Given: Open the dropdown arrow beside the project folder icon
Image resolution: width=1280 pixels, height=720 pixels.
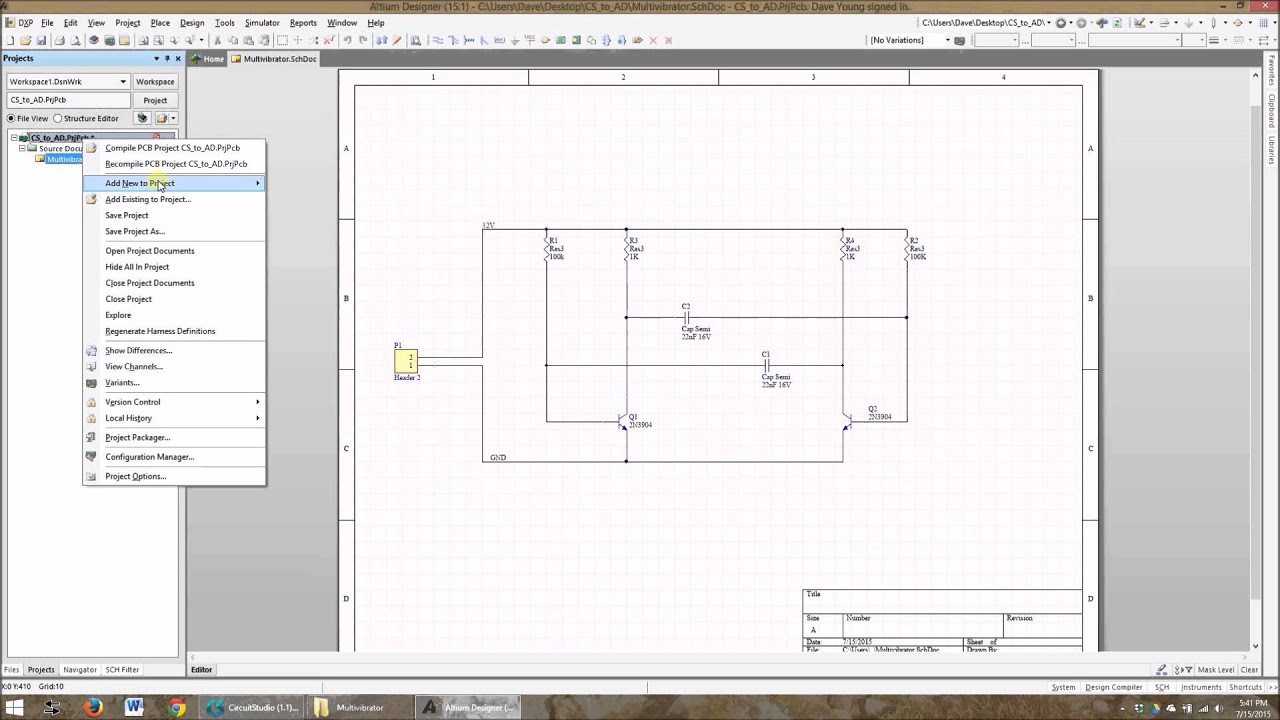Looking at the screenshot, I should click(x=173, y=118).
